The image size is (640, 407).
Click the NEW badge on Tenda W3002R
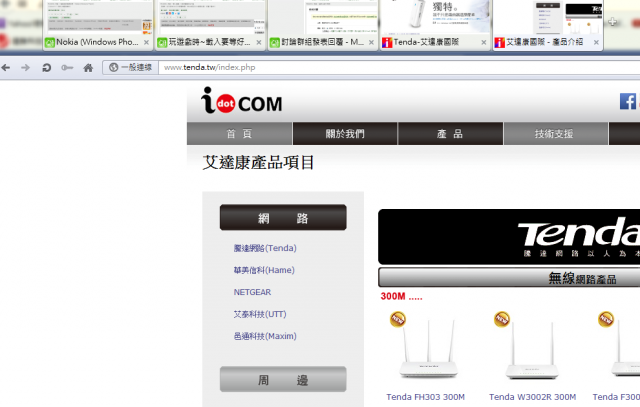click(x=502, y=319)
